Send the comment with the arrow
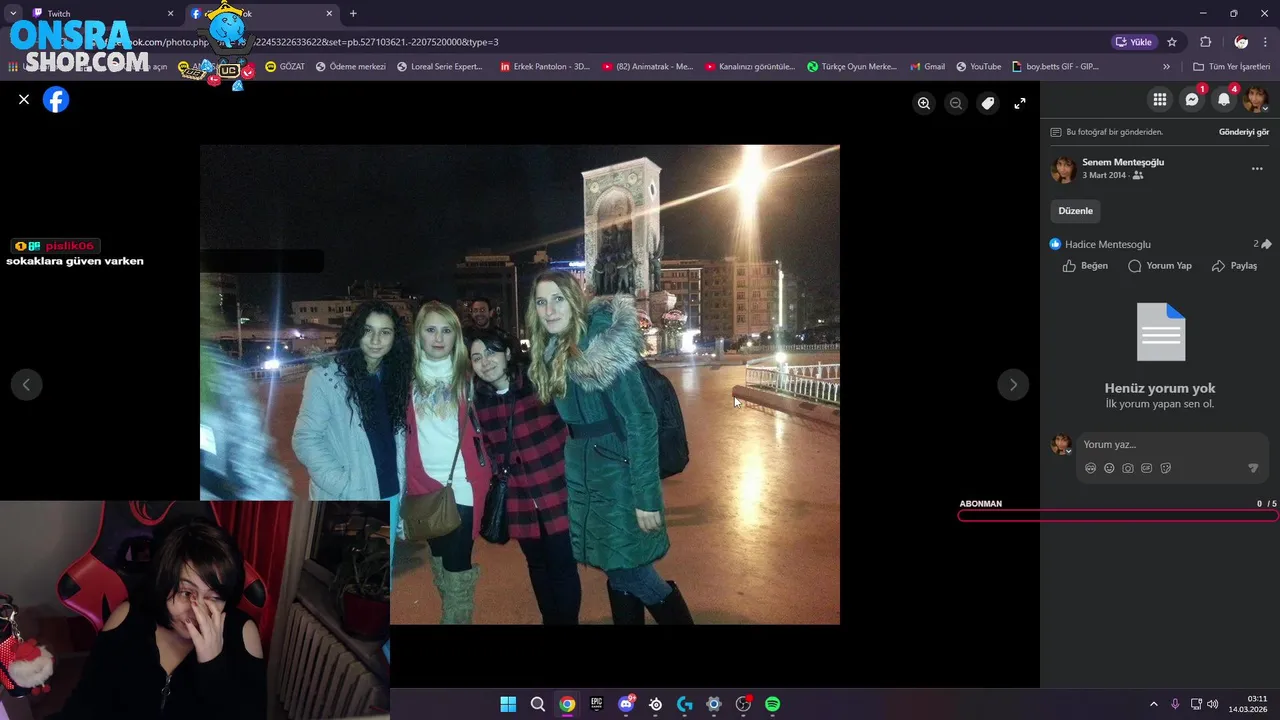The image size is (1280, 720). pyautogui.click(x=1253, y=468)
